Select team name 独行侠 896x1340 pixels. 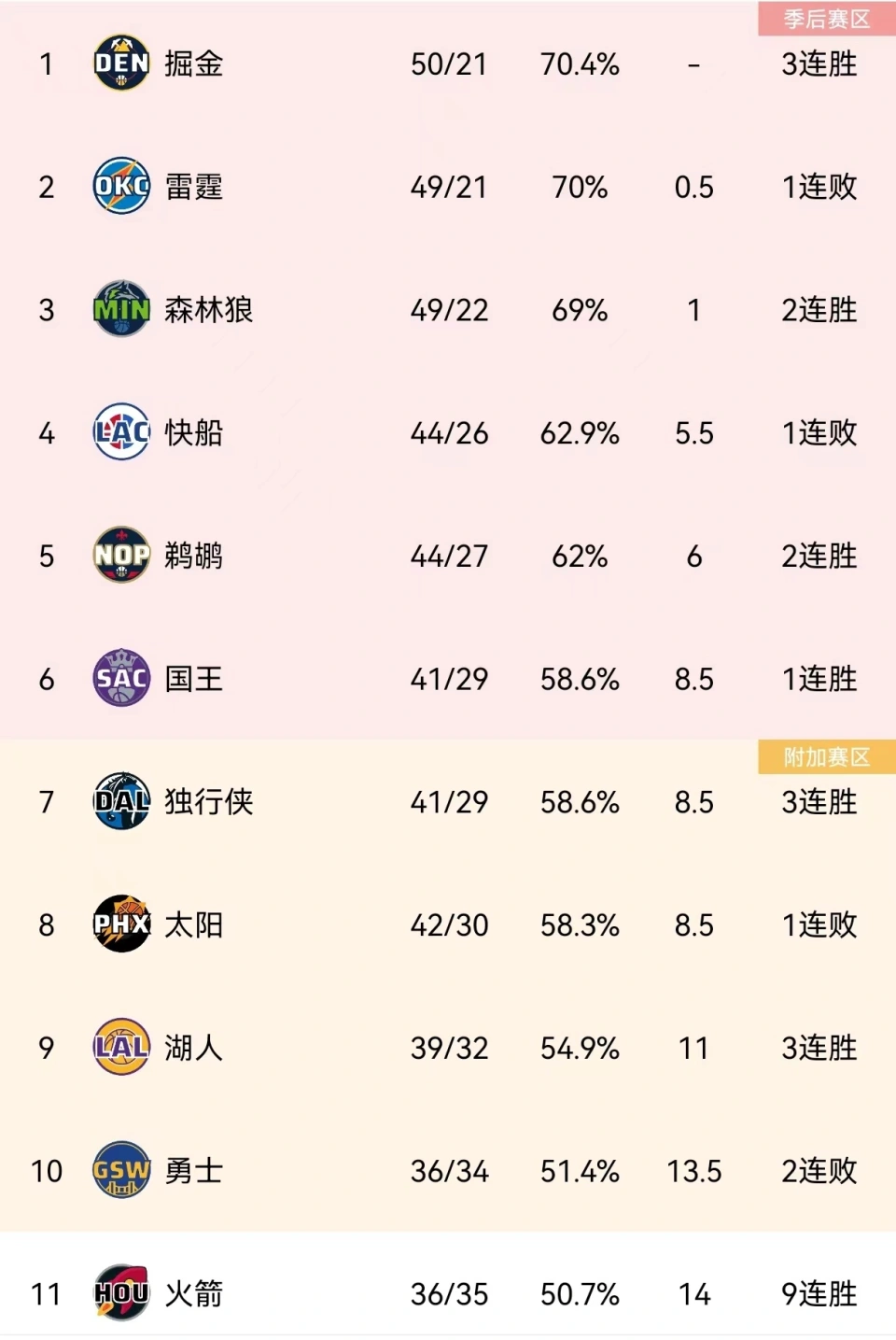tap(209, 801)
